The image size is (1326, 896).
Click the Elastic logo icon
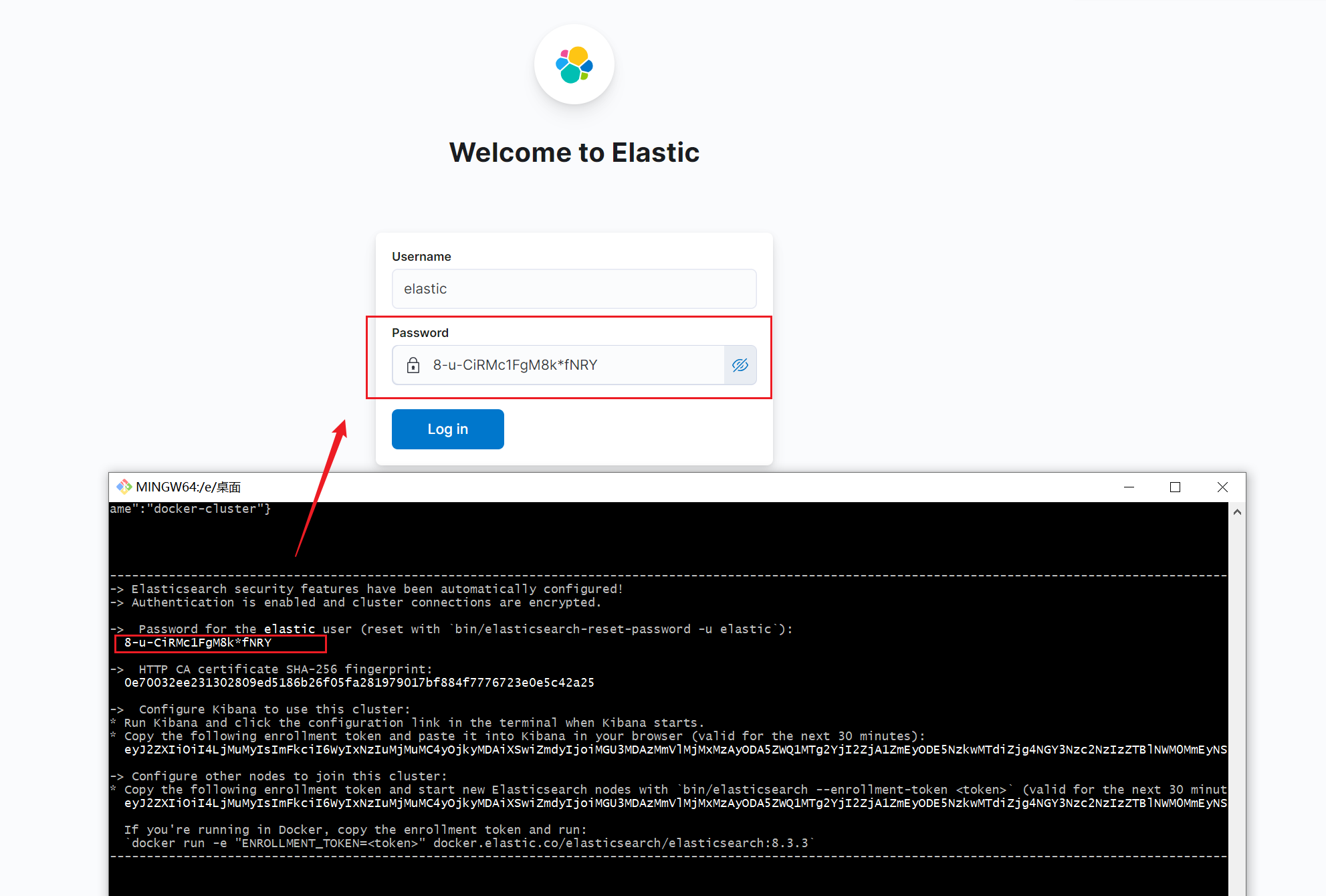(x=574, y=65)
